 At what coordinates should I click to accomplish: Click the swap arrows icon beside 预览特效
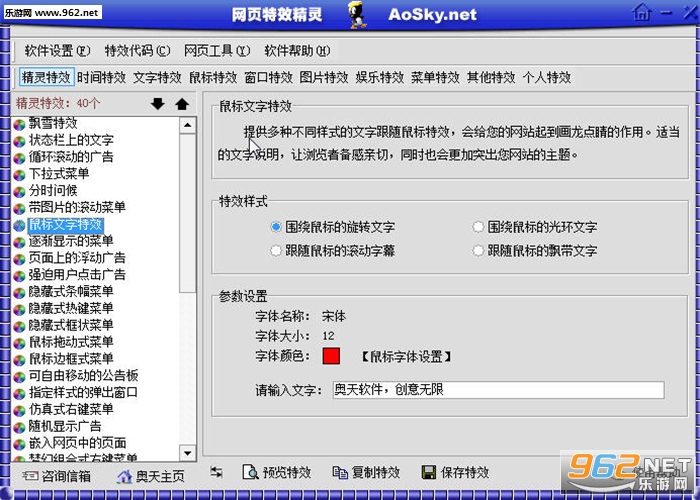point(217,472)
